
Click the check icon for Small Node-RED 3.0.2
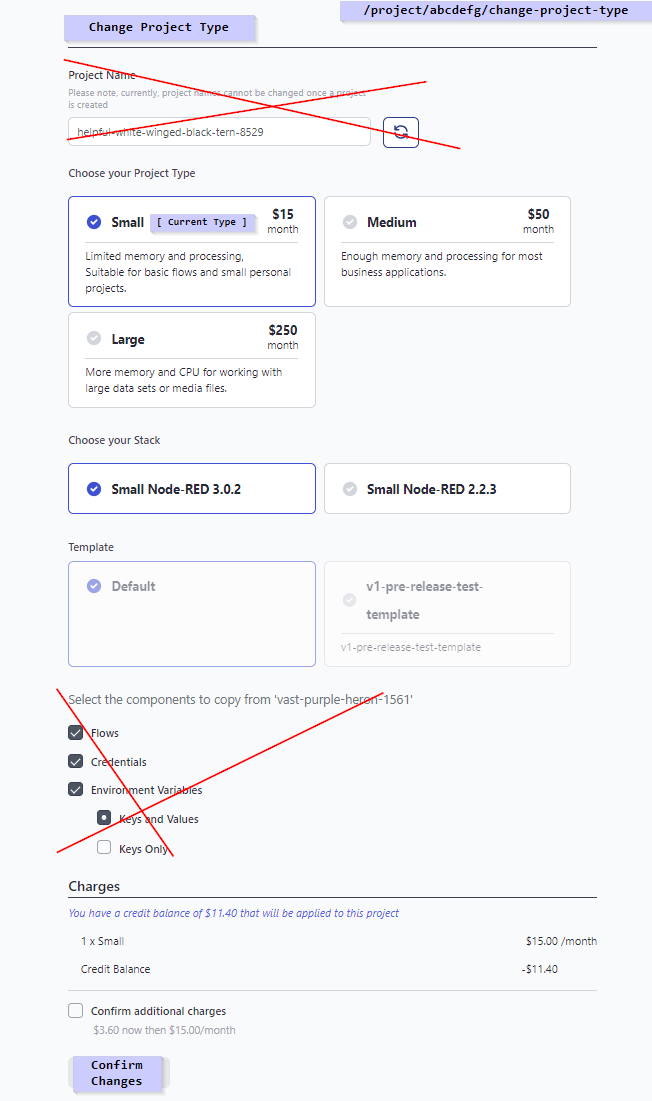pyautogui.click(x=94, y=488)
